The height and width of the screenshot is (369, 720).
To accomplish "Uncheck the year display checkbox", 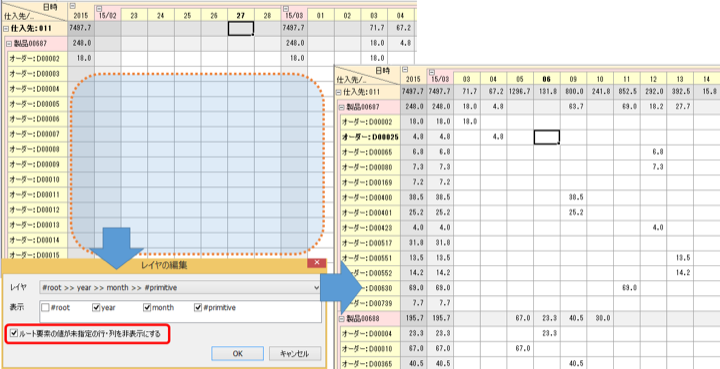I will coord(96,308).
